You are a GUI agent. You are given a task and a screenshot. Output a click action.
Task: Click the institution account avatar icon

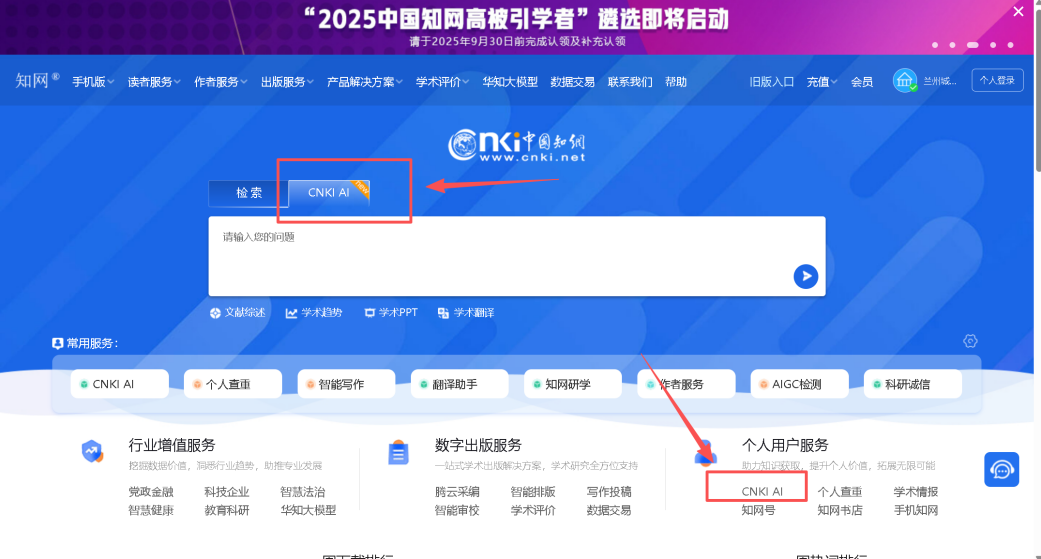(x=905, y=81)
